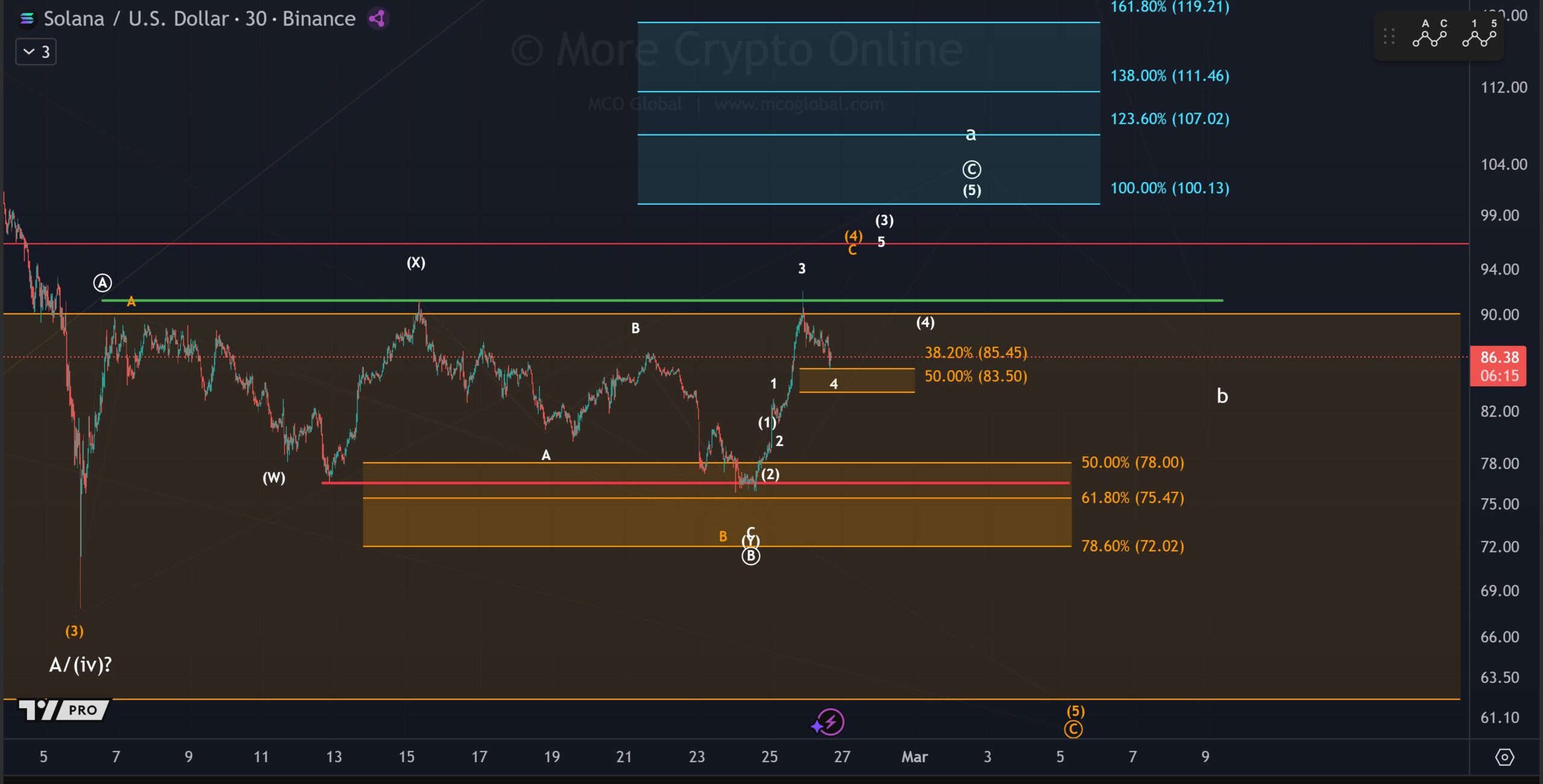Select the Elliott ABC correction wave tool
1543x784 pixels.
[x=1430, y=34]
